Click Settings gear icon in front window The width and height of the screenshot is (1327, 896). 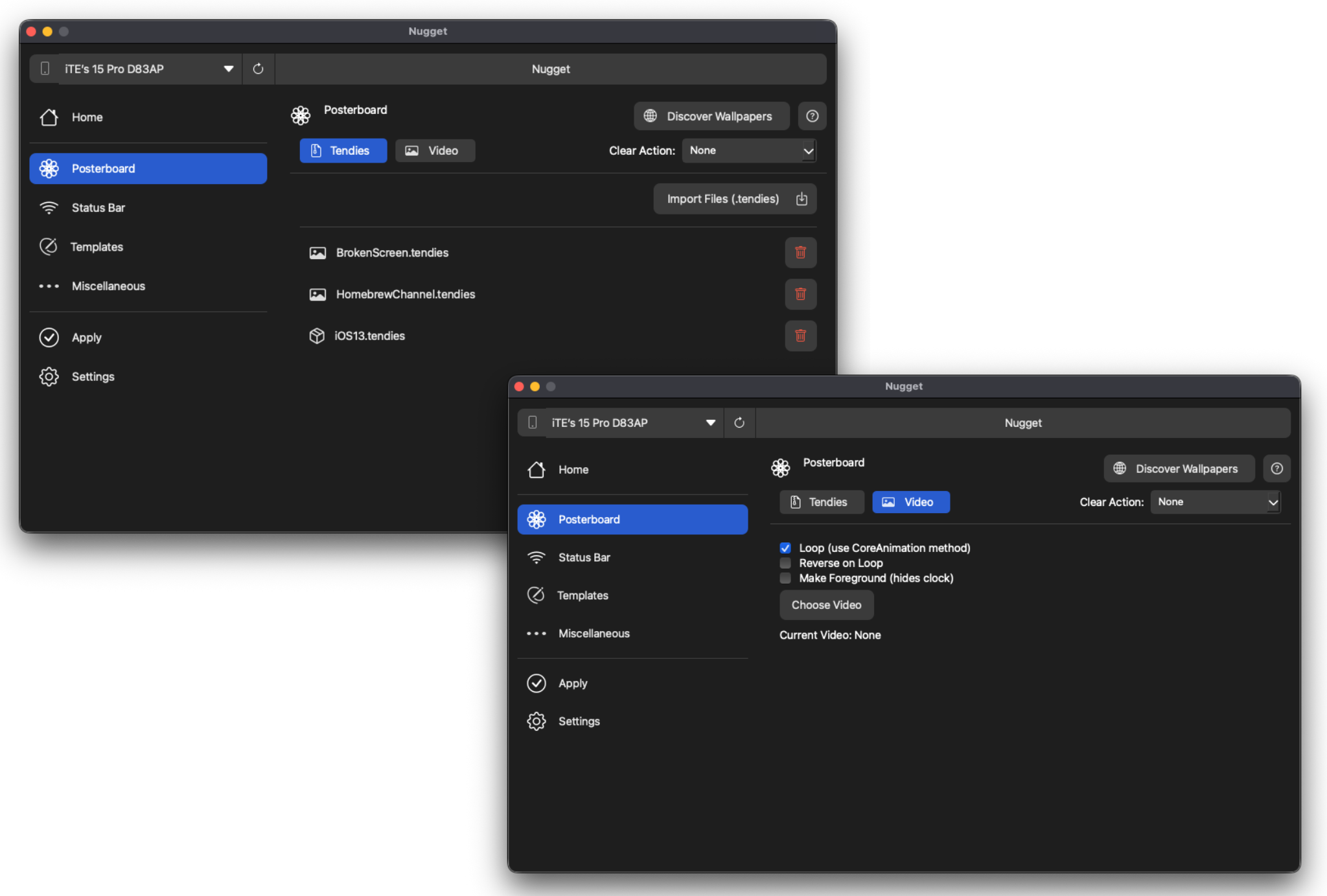coord(536,721)
